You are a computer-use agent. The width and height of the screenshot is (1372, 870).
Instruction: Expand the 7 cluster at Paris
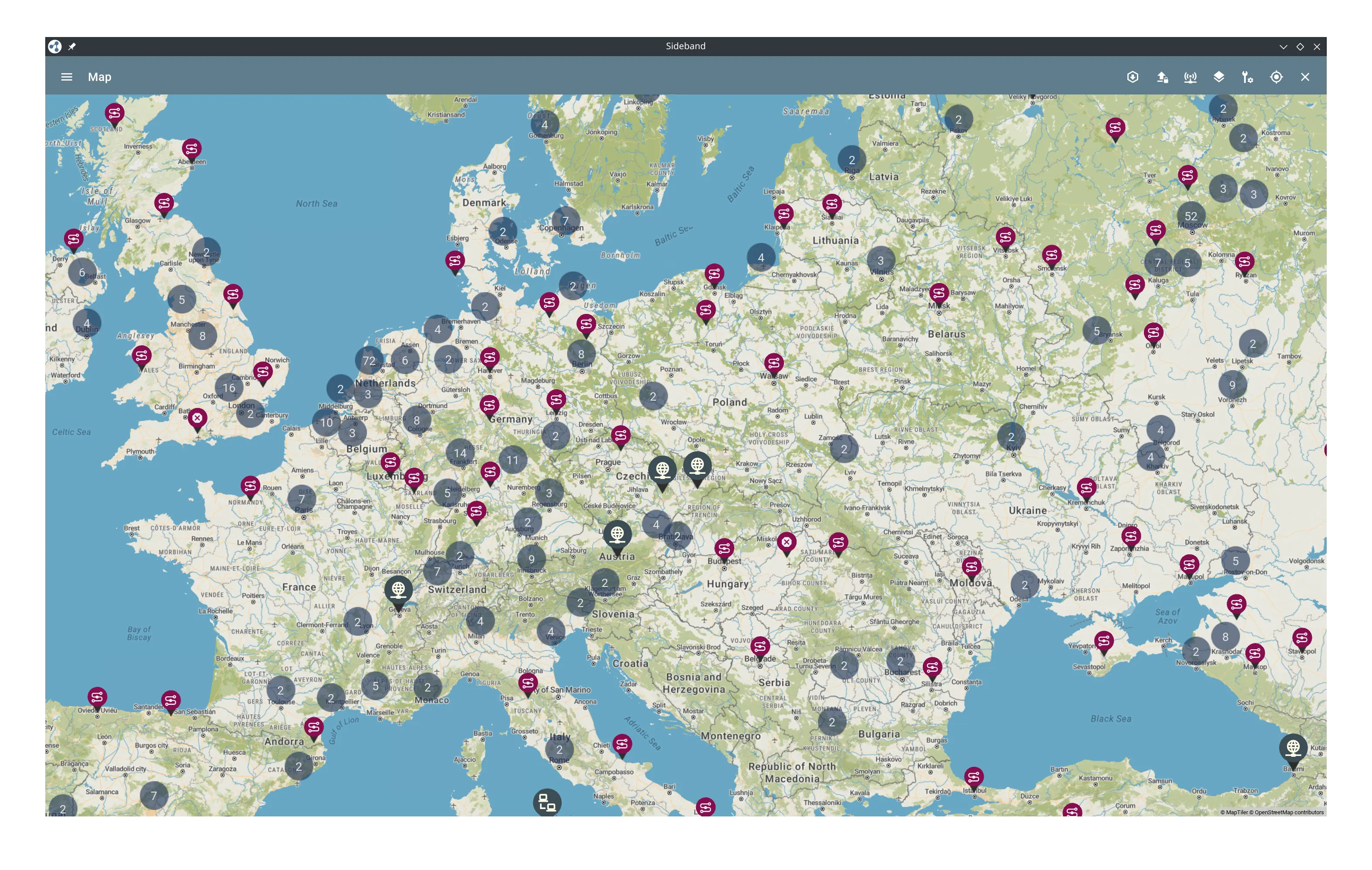point(302,499)
